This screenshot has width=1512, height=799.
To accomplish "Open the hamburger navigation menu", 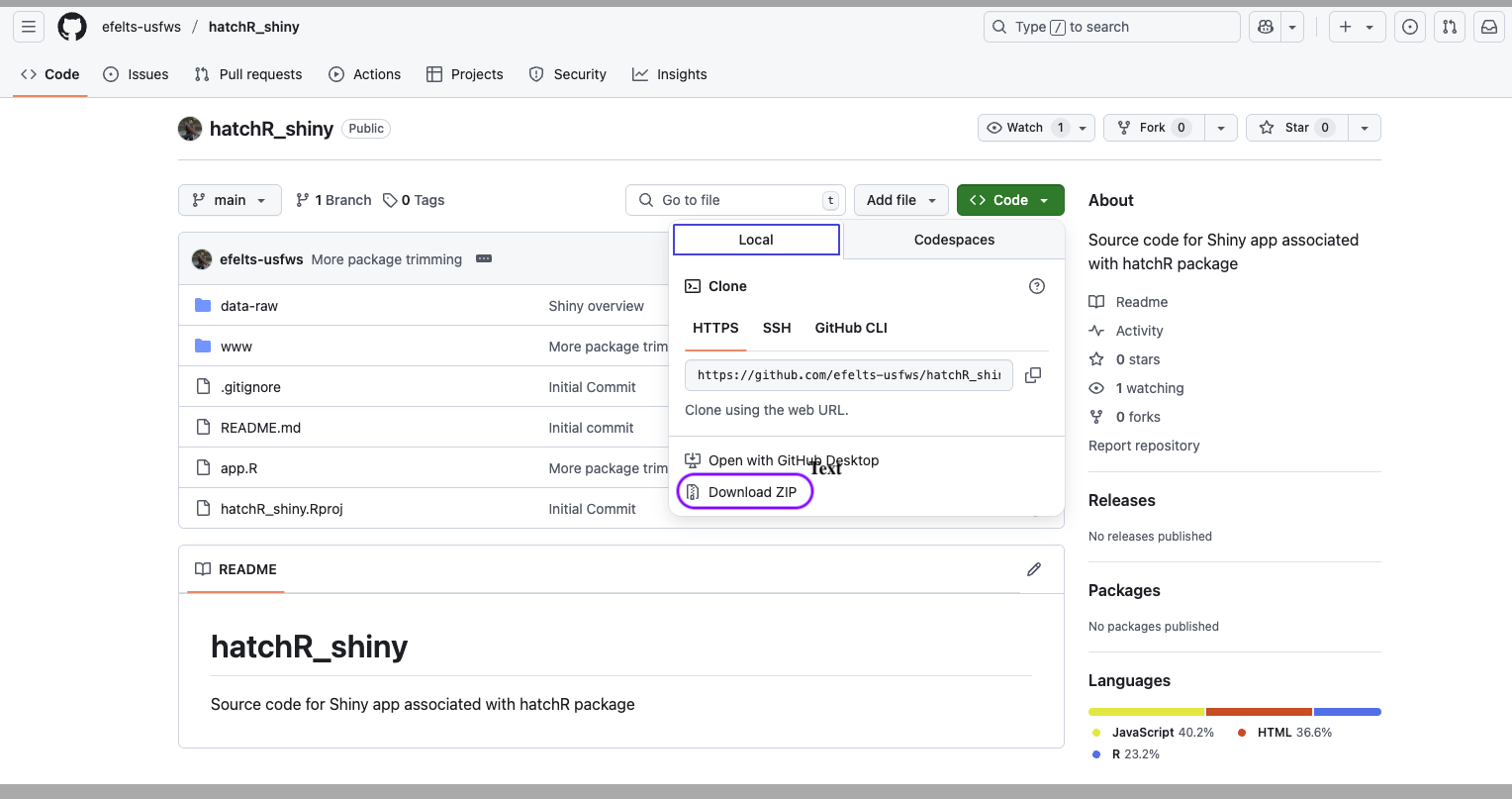I will click(x=29, y=27).
